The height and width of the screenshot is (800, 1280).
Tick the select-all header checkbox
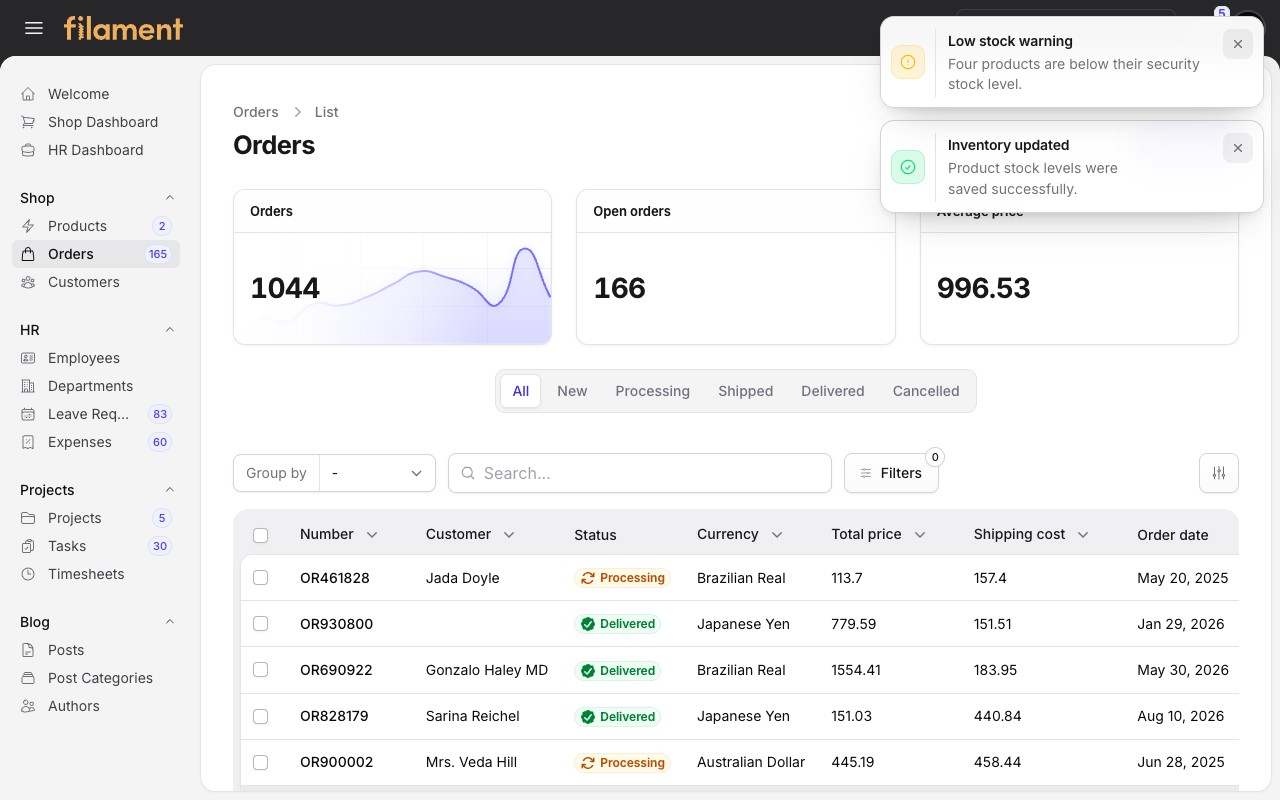[261, 535]
